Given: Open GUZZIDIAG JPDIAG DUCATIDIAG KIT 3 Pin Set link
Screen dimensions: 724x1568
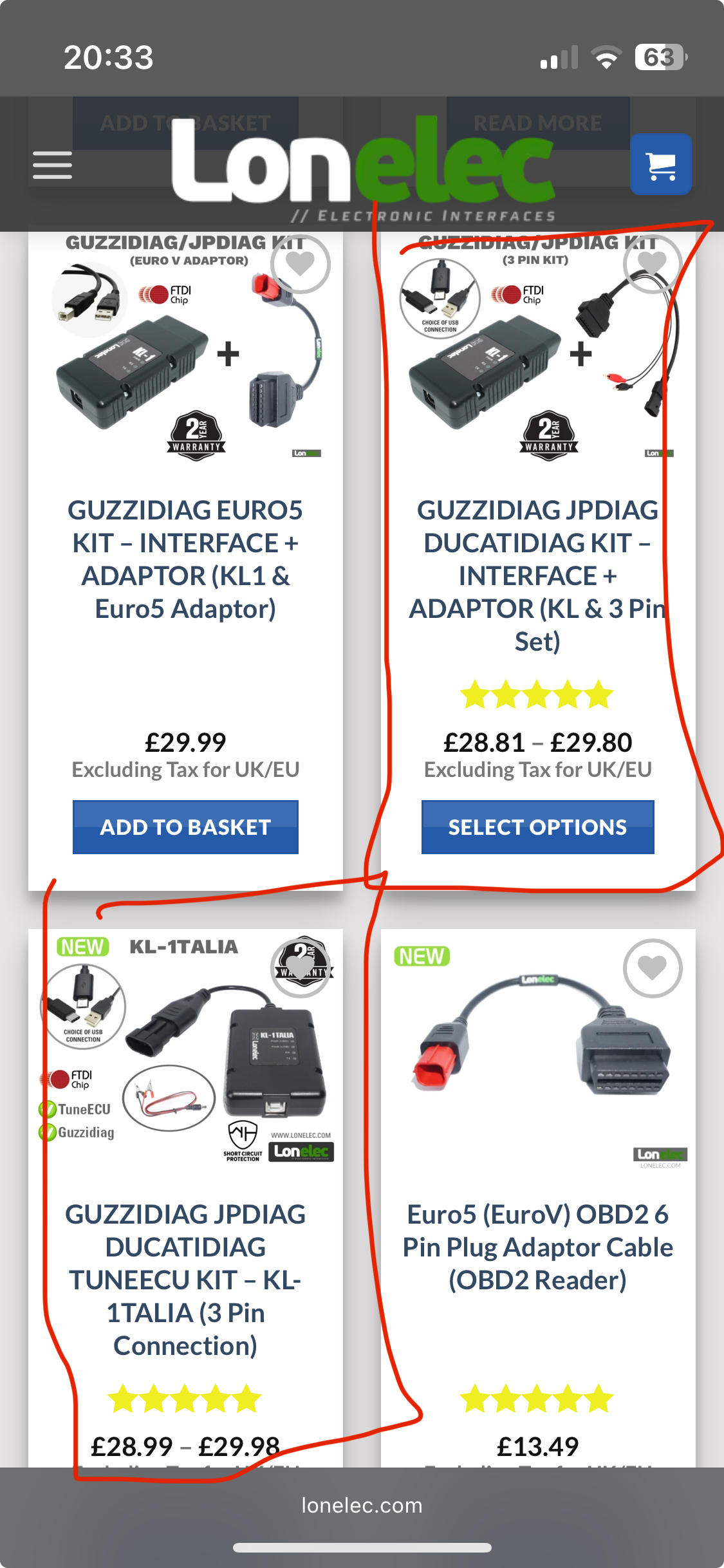Looking at the screenshot, I should [537, 575].
